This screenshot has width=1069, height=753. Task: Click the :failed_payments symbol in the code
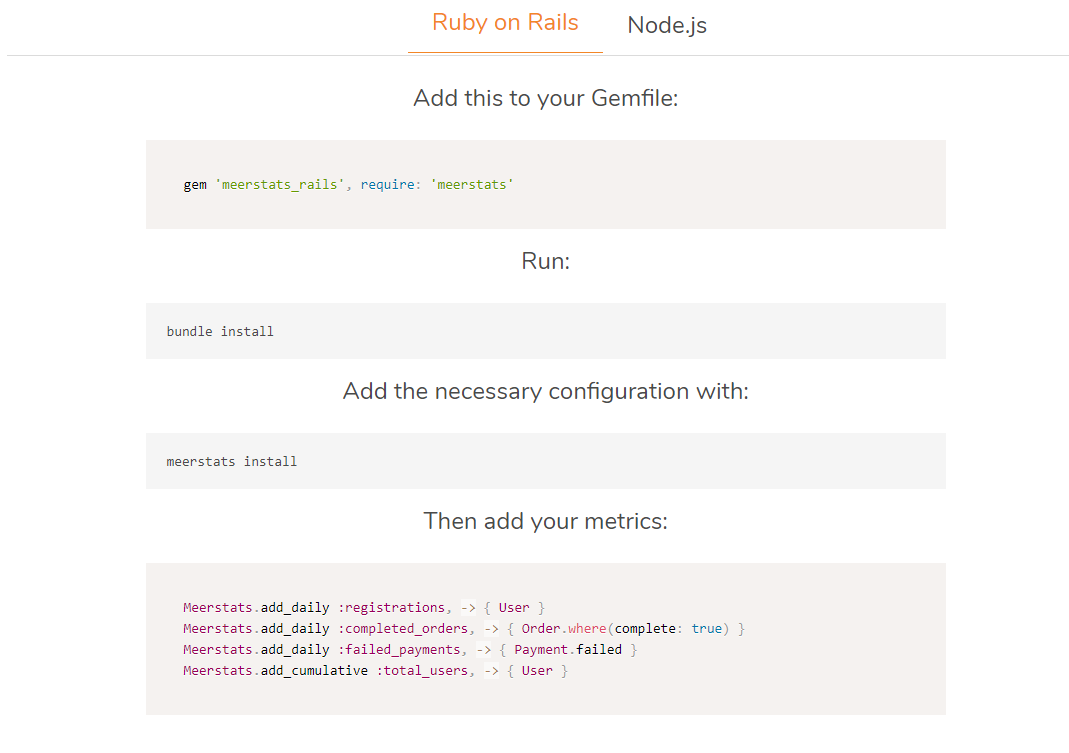click(399, 649)
